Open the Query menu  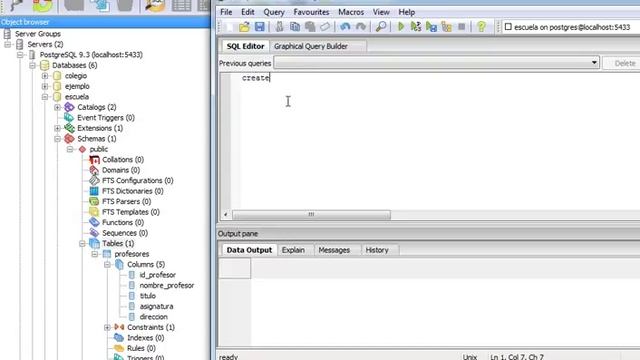pyautogui.click(x=274, y=12)
